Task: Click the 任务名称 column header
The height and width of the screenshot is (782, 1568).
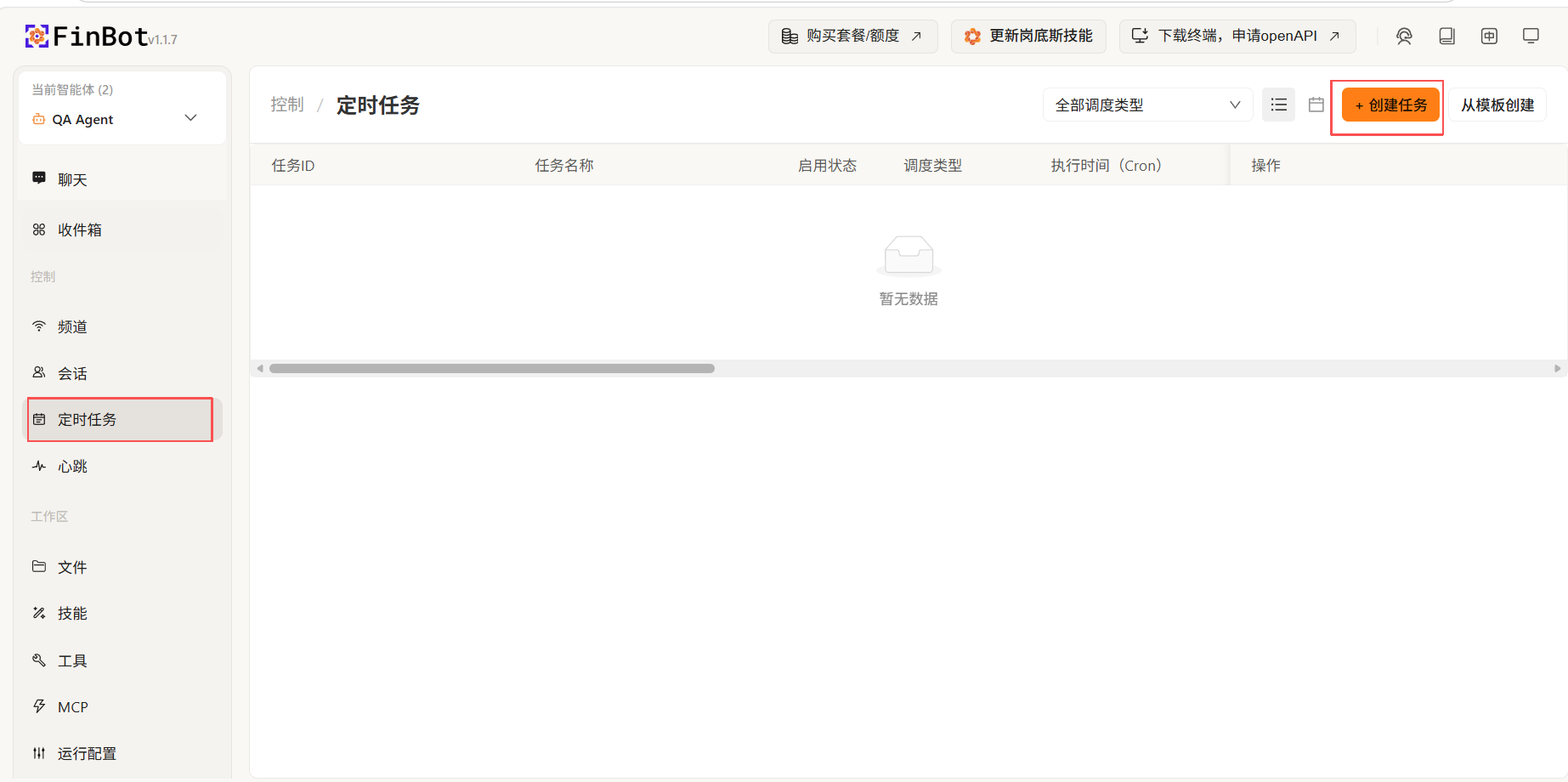Action: (x=564, y=166)
